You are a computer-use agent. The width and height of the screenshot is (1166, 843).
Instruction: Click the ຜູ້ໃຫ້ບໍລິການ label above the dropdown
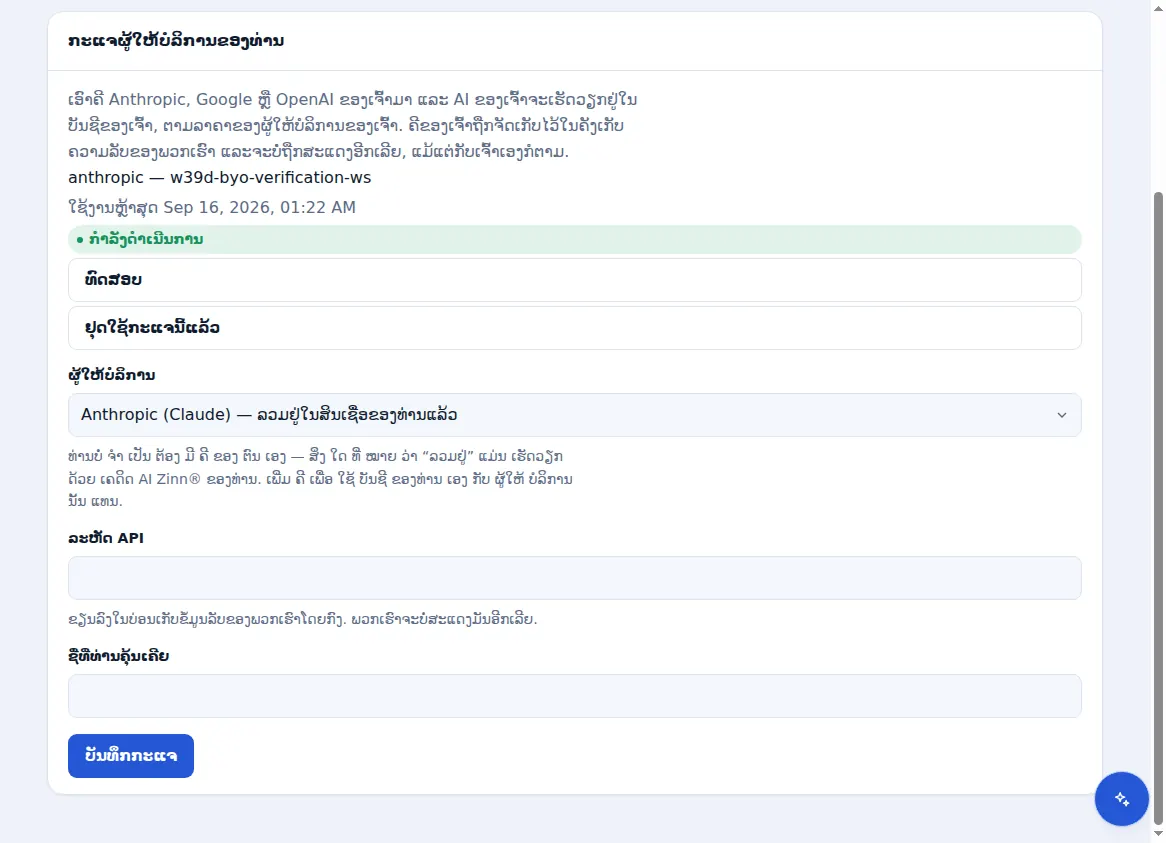point(112,375)
